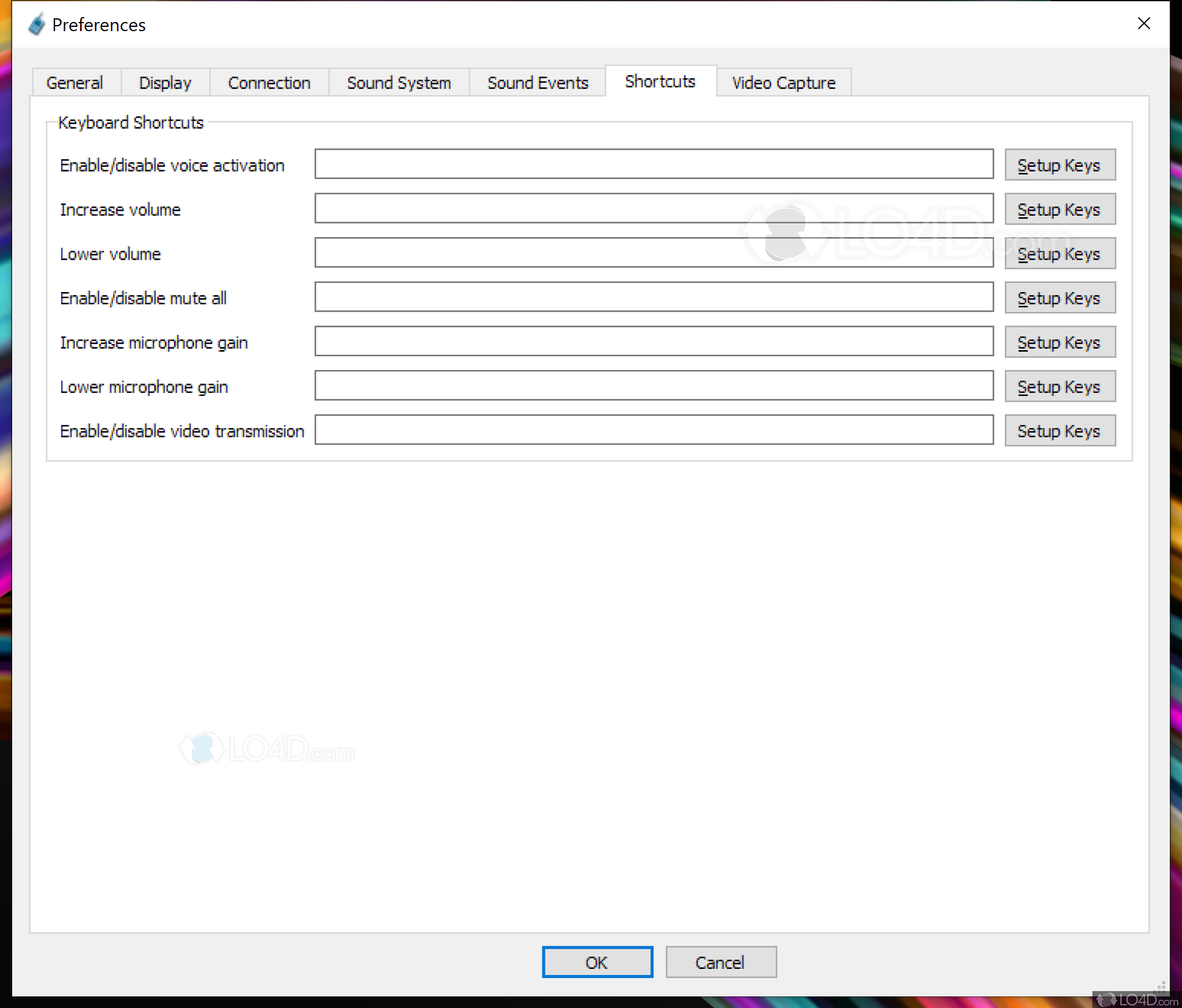Setup keys for Increase microphone gain
The height and width of the screenshot is (1008, 1182).
point(1059,342)
